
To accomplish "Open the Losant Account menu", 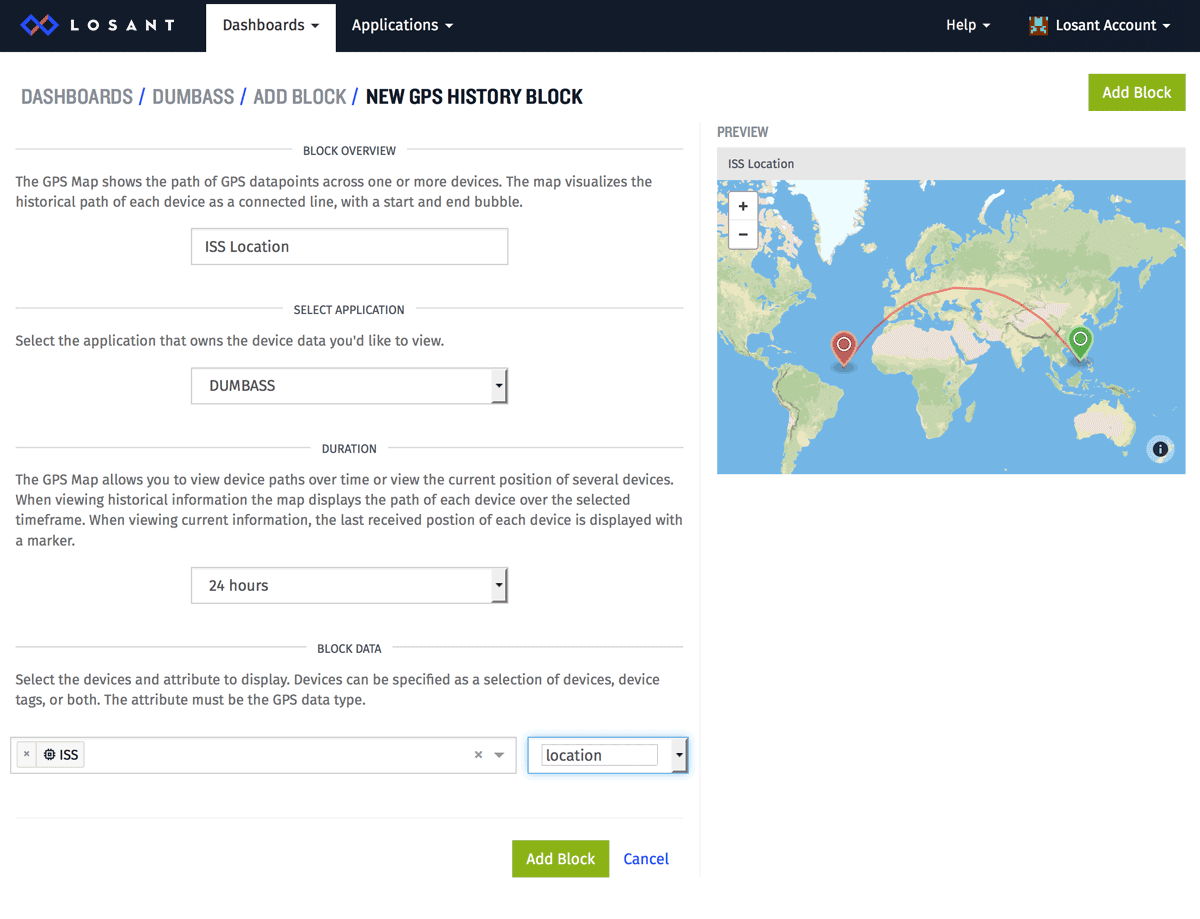I will click(x=1100, y=26).
